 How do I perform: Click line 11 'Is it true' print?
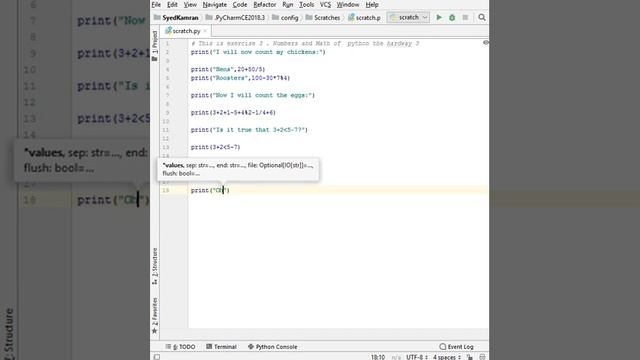point(249,130)
